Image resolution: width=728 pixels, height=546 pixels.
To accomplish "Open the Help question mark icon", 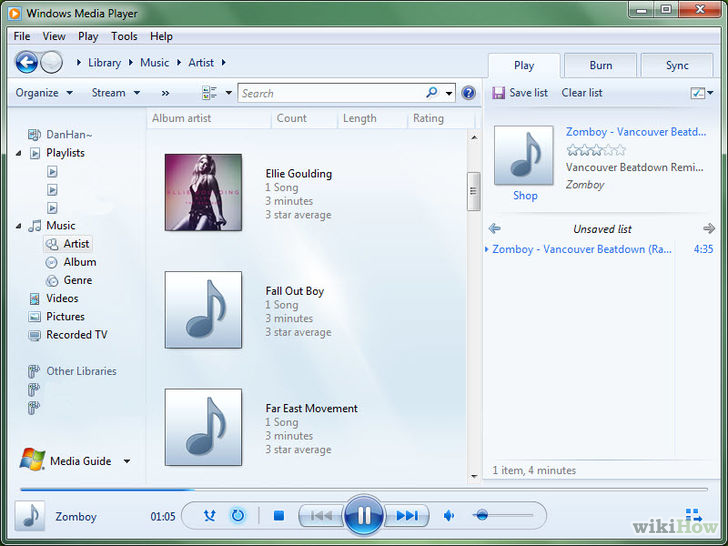I will click(468, 93).
